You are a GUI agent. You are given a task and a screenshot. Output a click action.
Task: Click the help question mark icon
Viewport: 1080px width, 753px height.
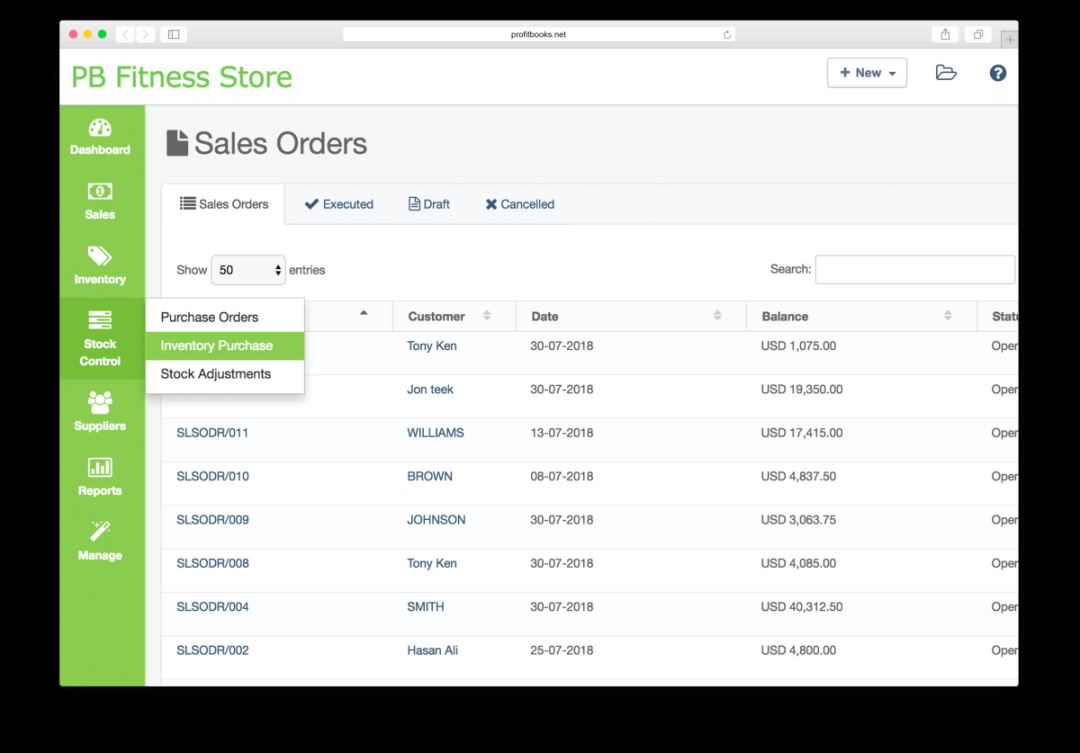tap(997, 72)
